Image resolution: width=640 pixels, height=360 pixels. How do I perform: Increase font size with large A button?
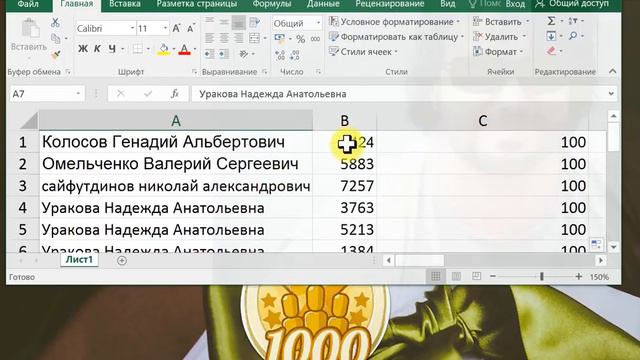pyautogui.click(x=176, y=28)
